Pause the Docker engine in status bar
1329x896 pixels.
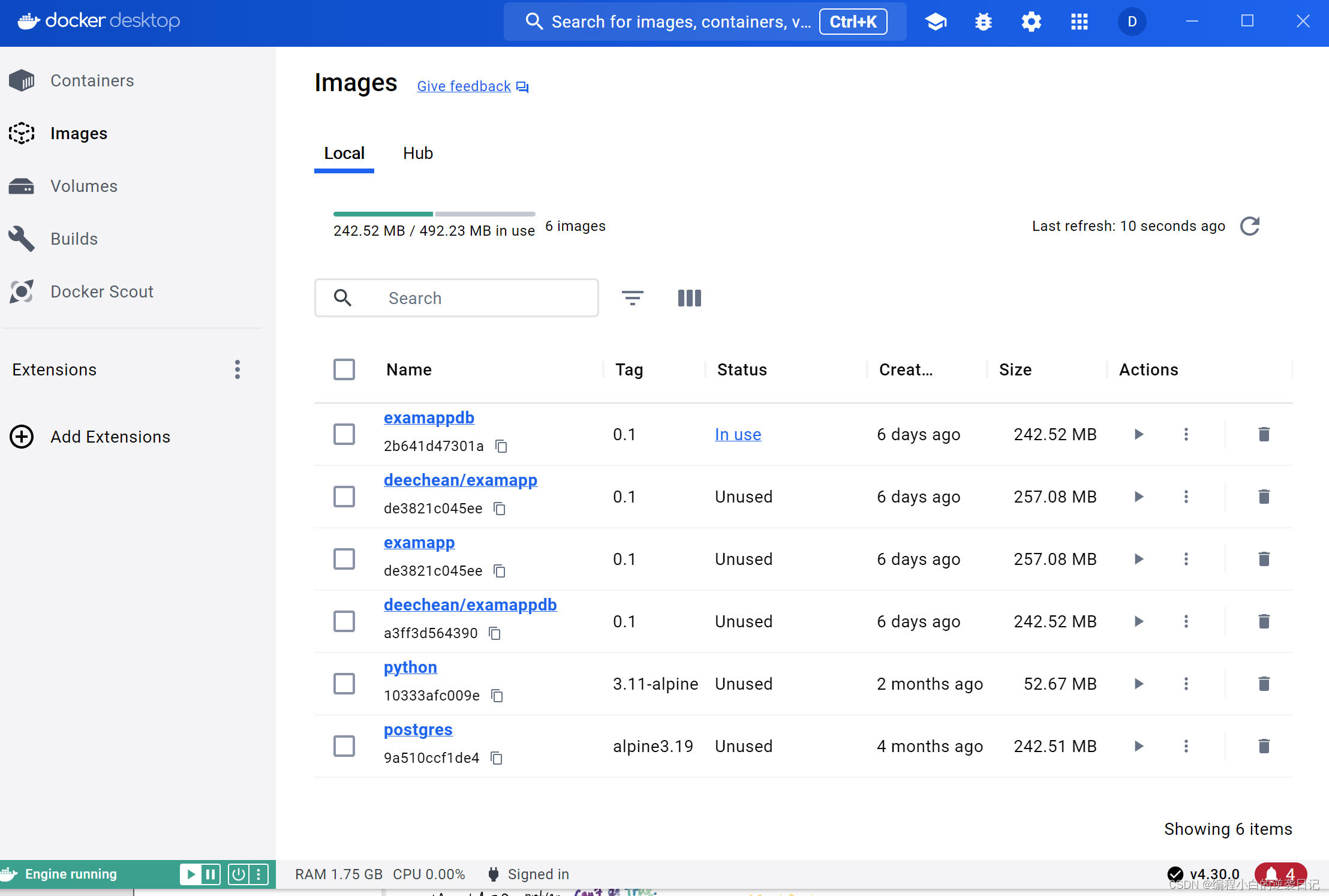(x=211, y=874)
